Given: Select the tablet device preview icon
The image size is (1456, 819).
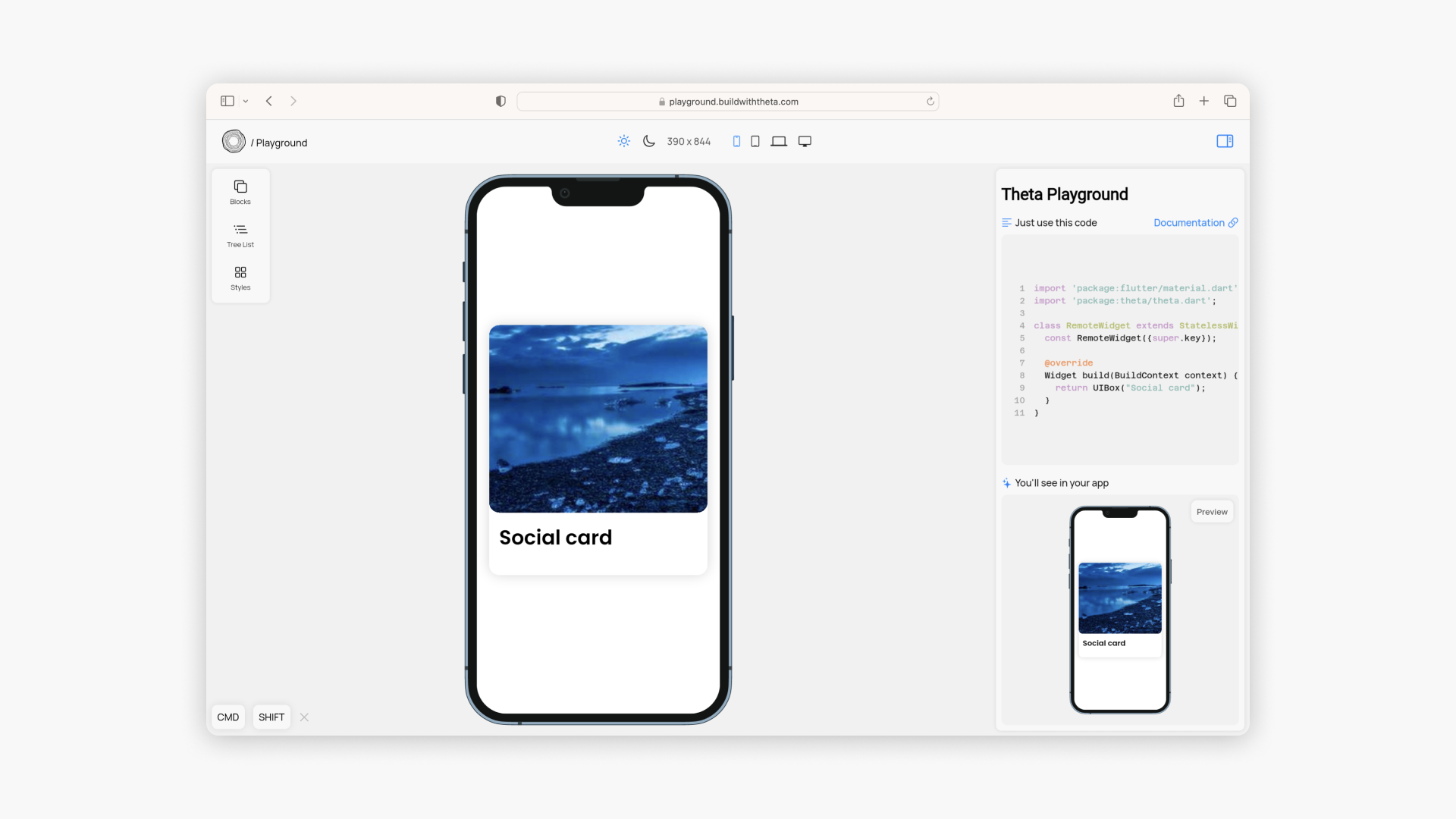Looking at the screenshot, I should coord(755,142).
